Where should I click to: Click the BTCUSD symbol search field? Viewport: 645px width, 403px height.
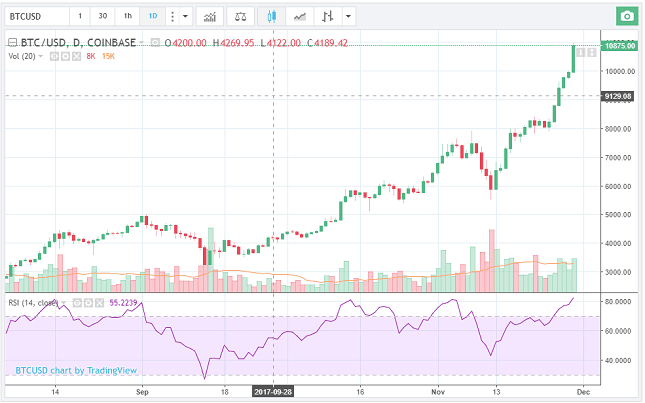click(37, 16)
